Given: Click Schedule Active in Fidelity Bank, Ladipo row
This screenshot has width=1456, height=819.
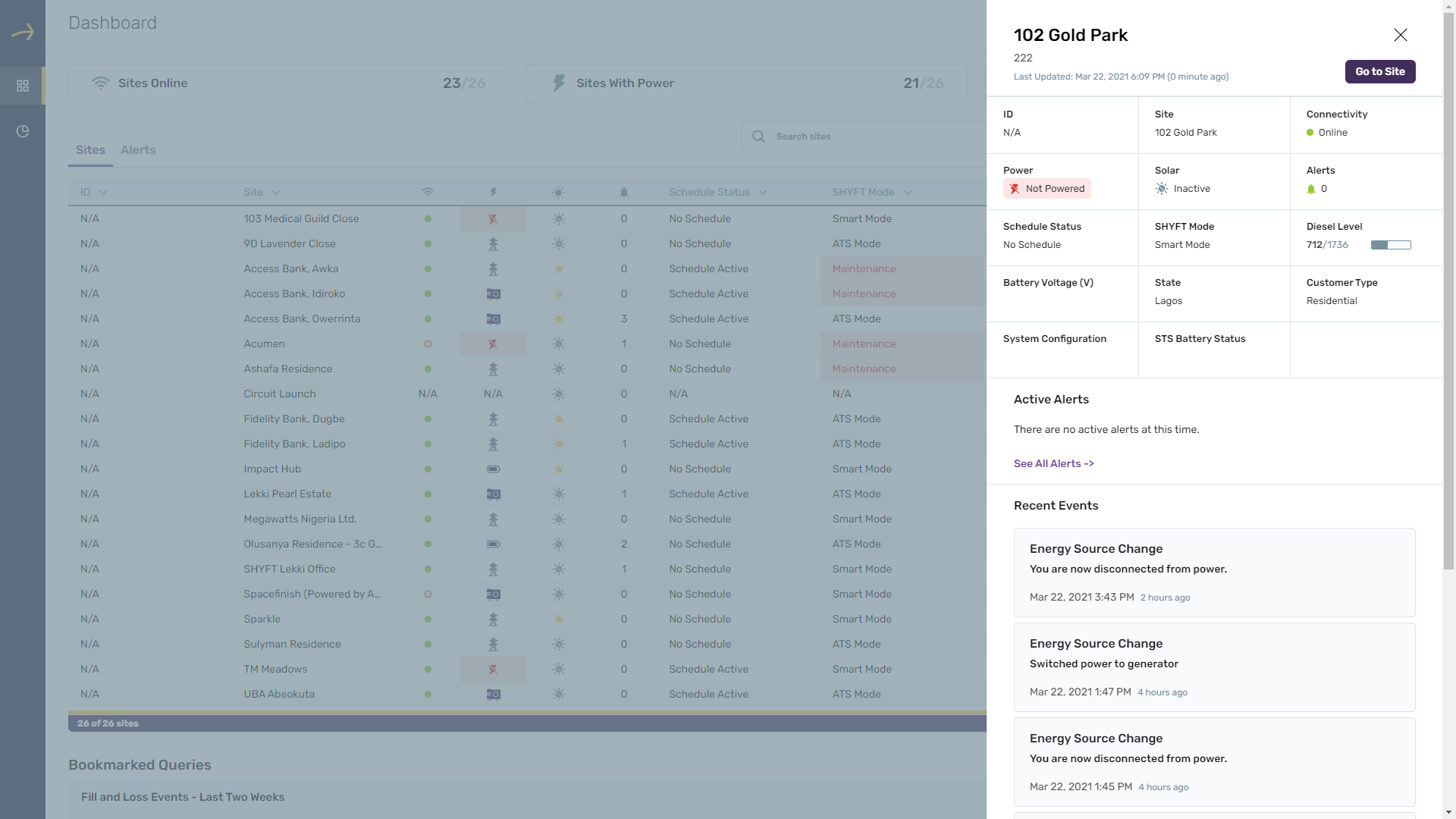Looking at the screenshot, I should coord(708,444).
